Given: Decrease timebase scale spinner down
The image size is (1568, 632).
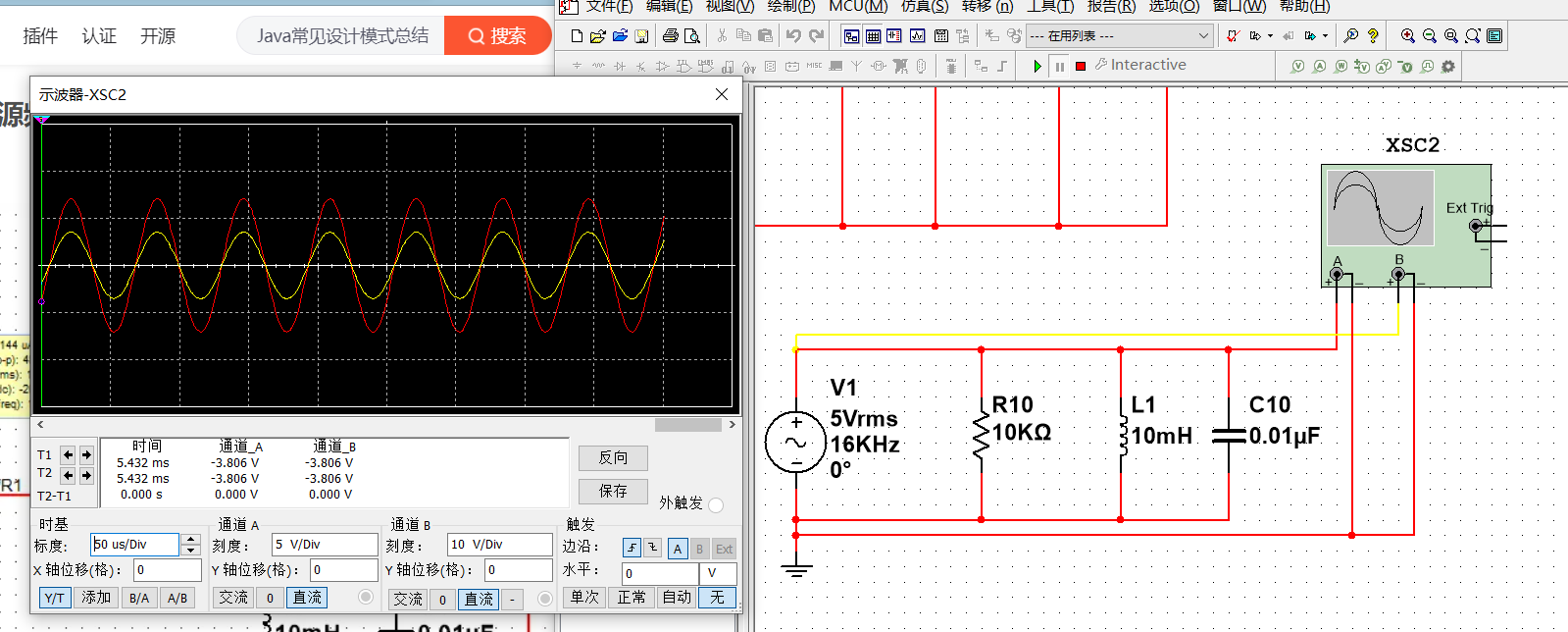Looking at the screenshot, I should pyautogui.click(x=191, y=550).
